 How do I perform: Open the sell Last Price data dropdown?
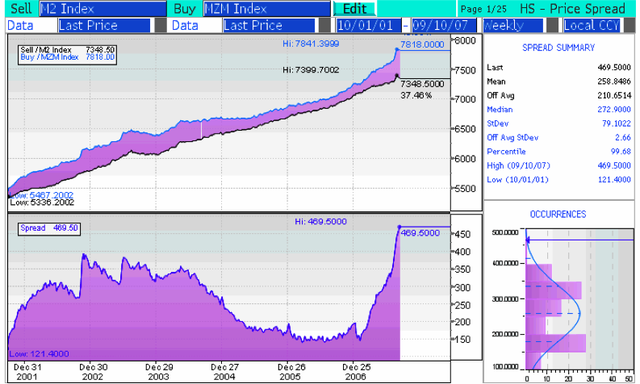coord(104,25)
